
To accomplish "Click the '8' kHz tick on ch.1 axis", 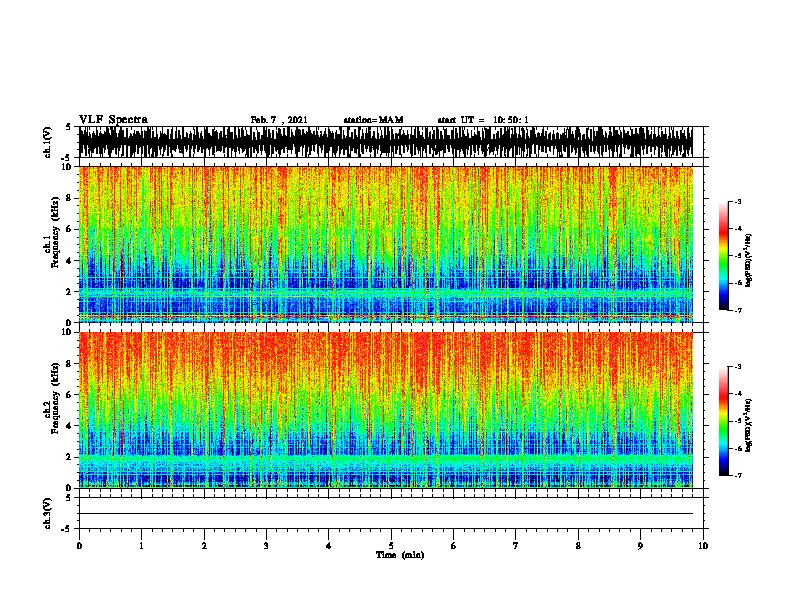I will click(x=70, y=198).
